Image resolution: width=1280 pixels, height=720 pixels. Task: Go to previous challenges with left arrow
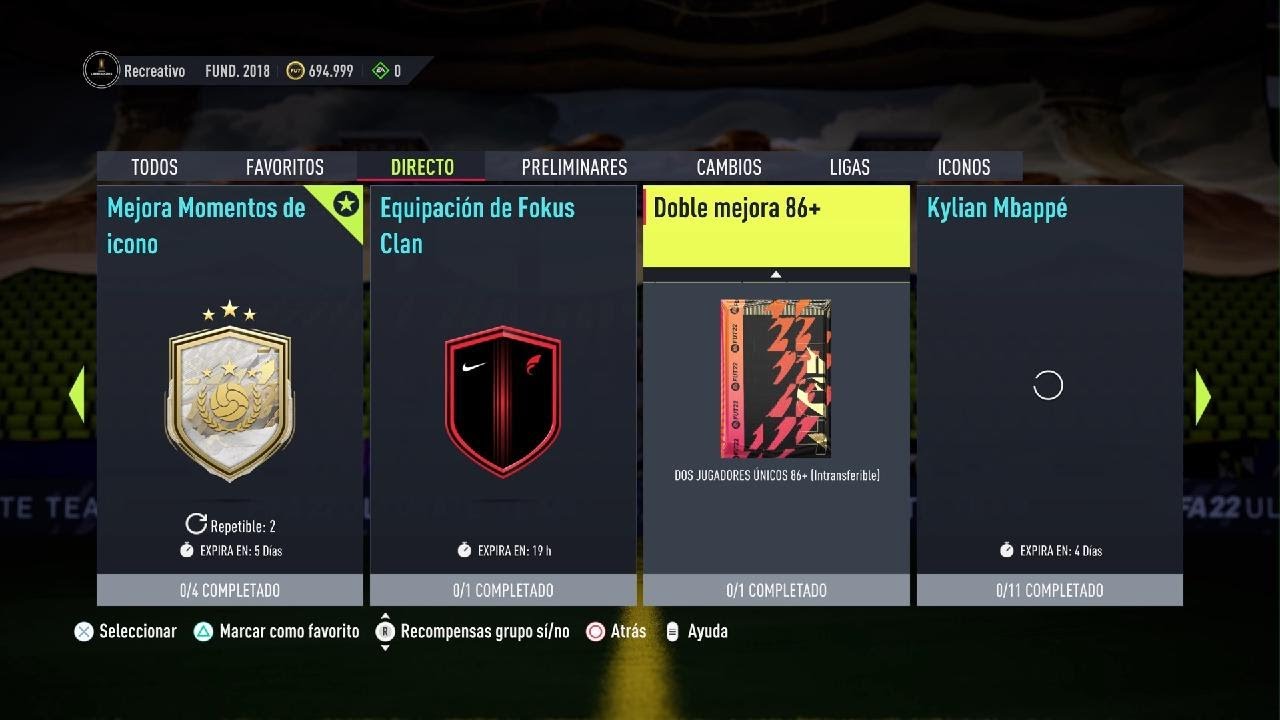click(x=76, y=396)
